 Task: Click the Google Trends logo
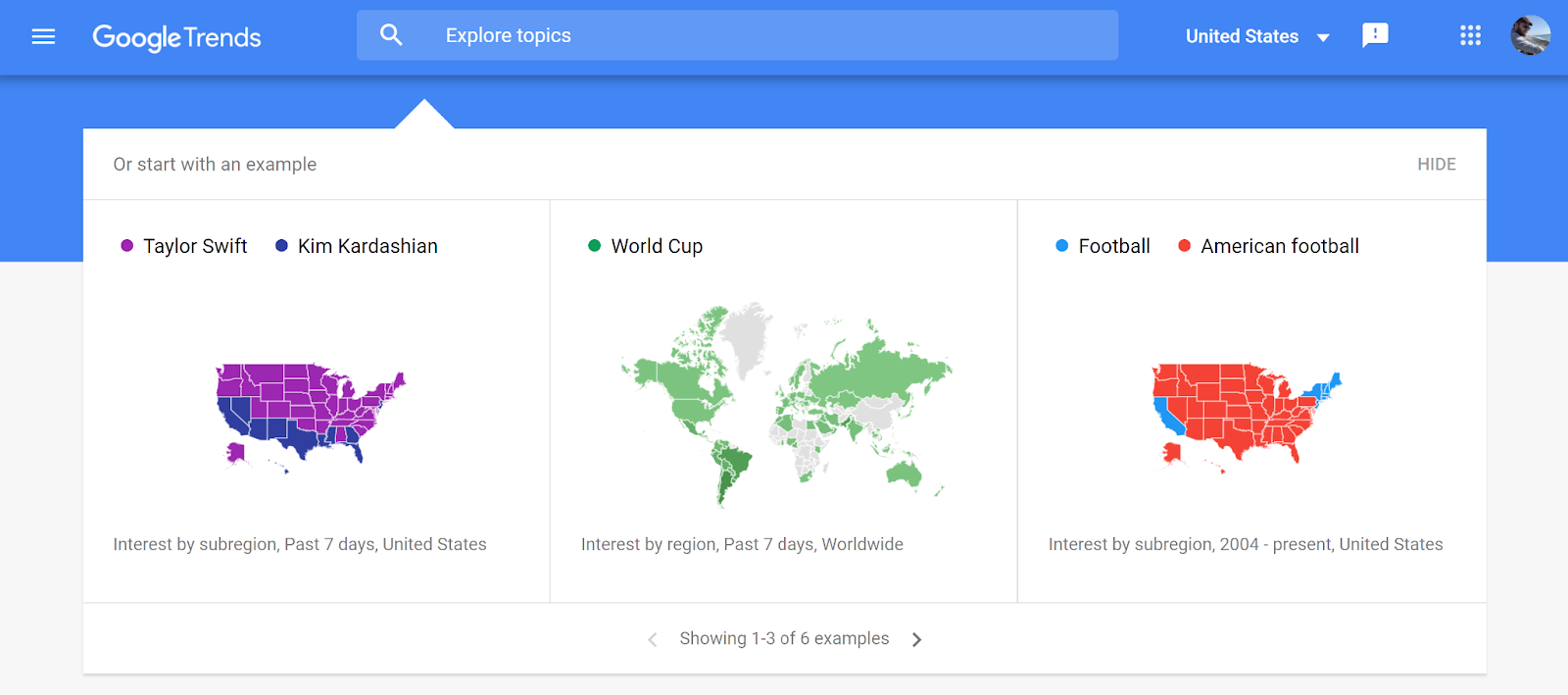176,37
